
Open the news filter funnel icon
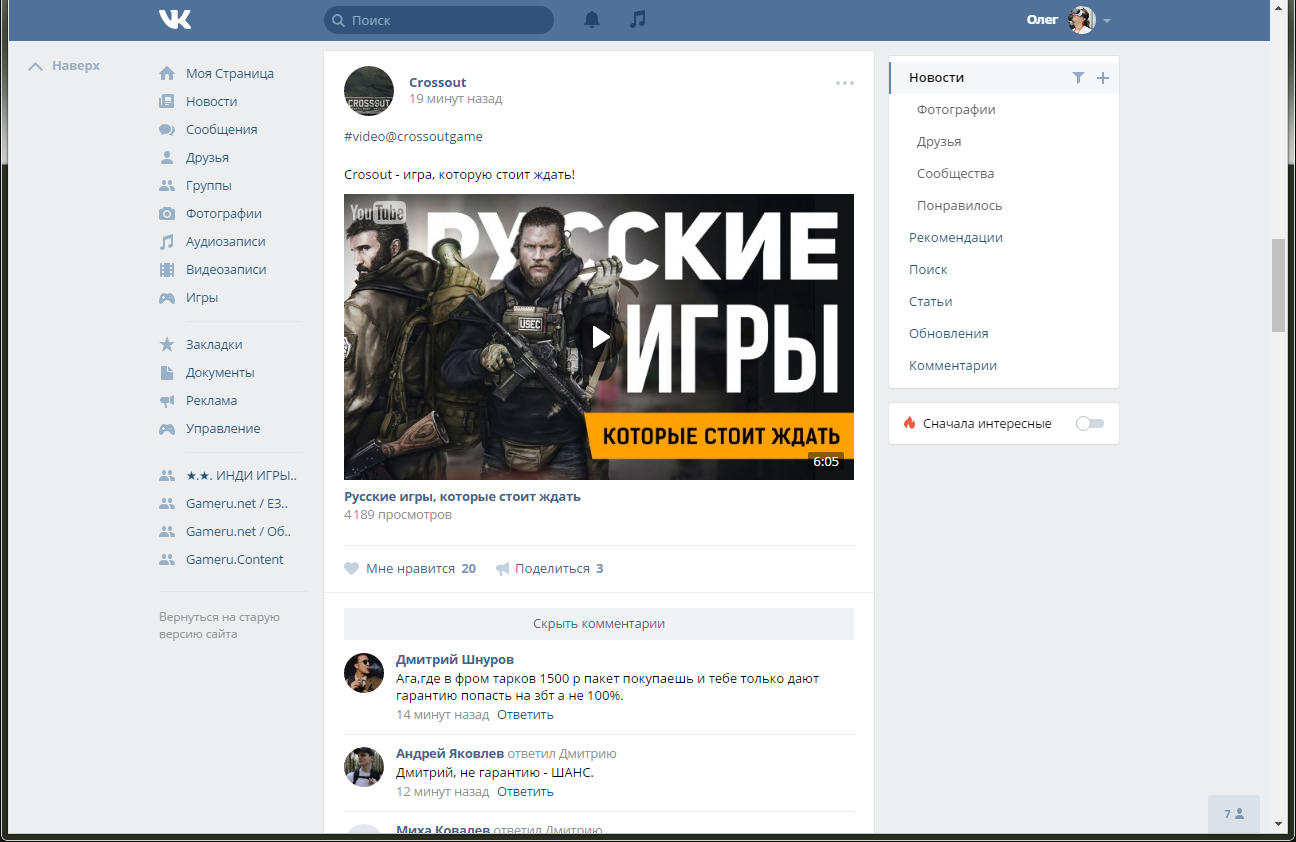1078,77
